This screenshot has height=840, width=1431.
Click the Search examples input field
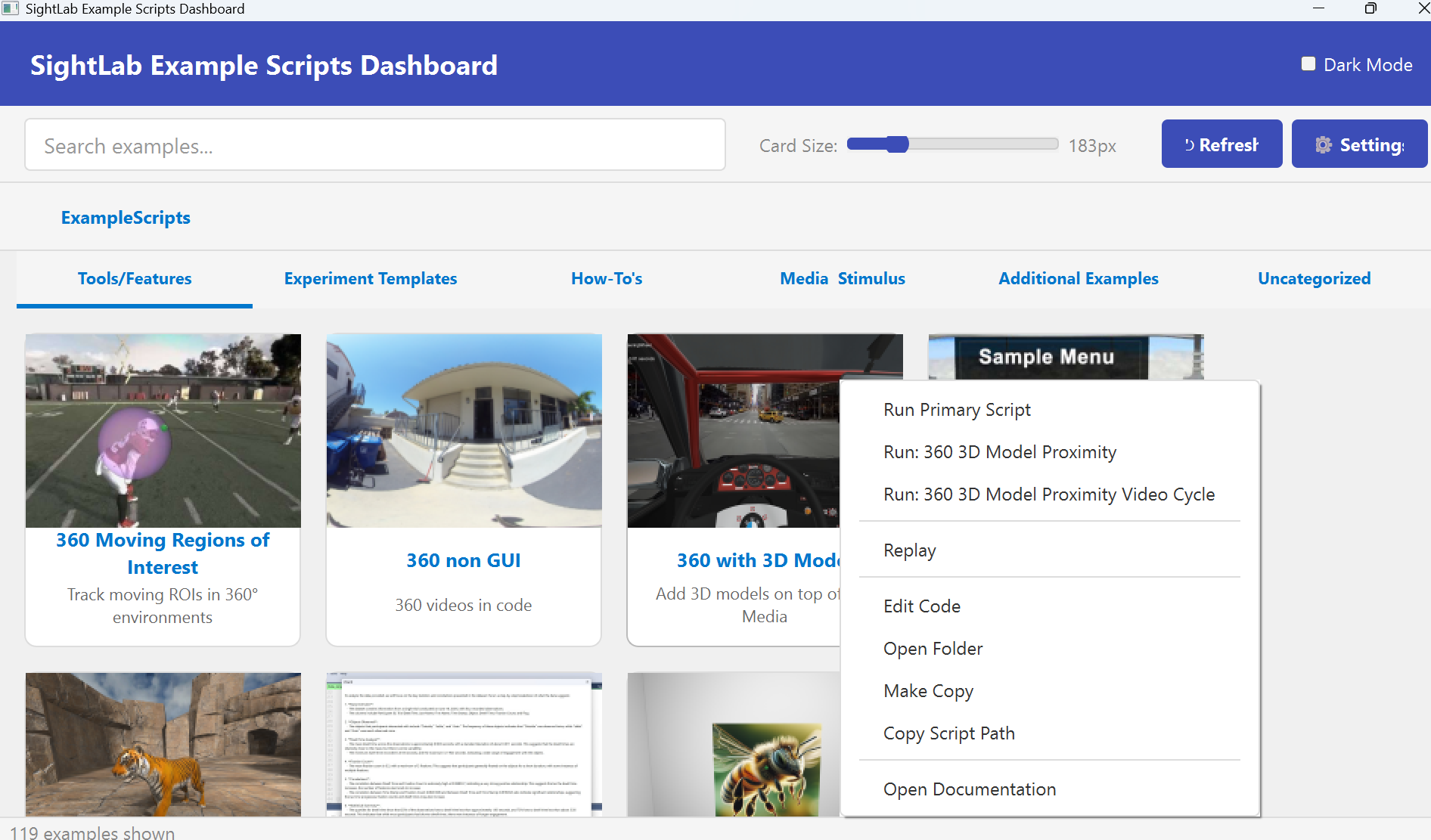pos(375,145)
